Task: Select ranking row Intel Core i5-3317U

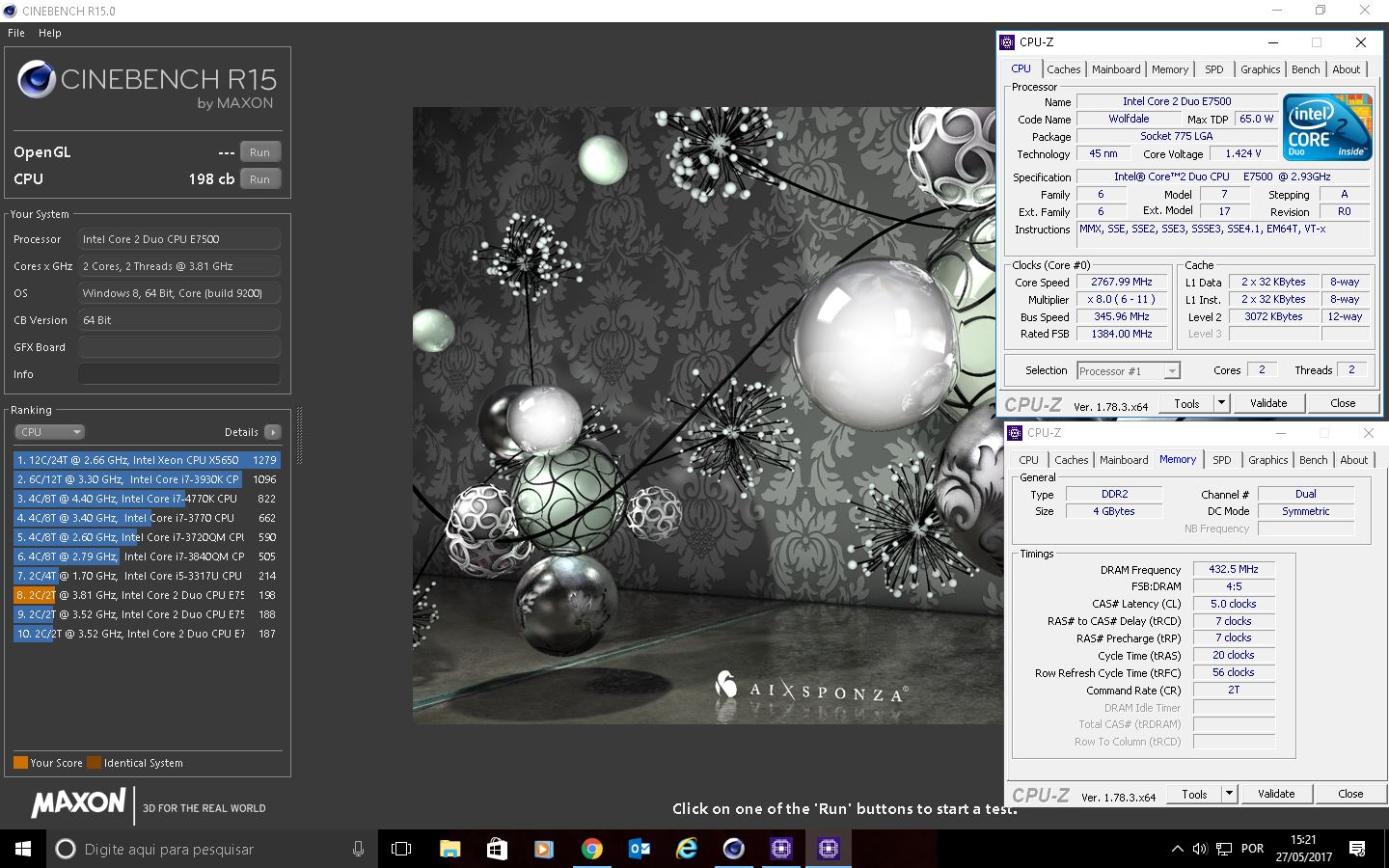Action: pyautogui.click(x=147, y=576)
